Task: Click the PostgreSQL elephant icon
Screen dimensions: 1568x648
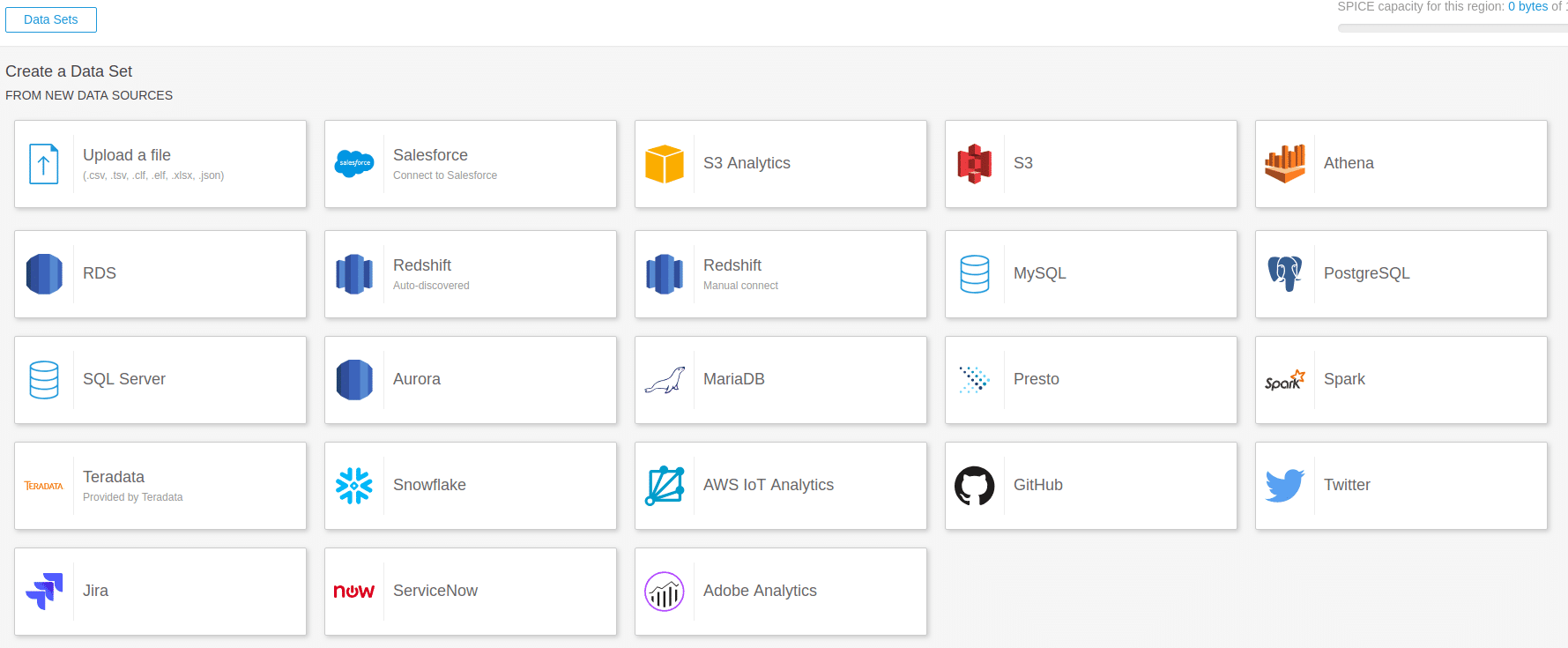Action: (x=1285, y=274)
